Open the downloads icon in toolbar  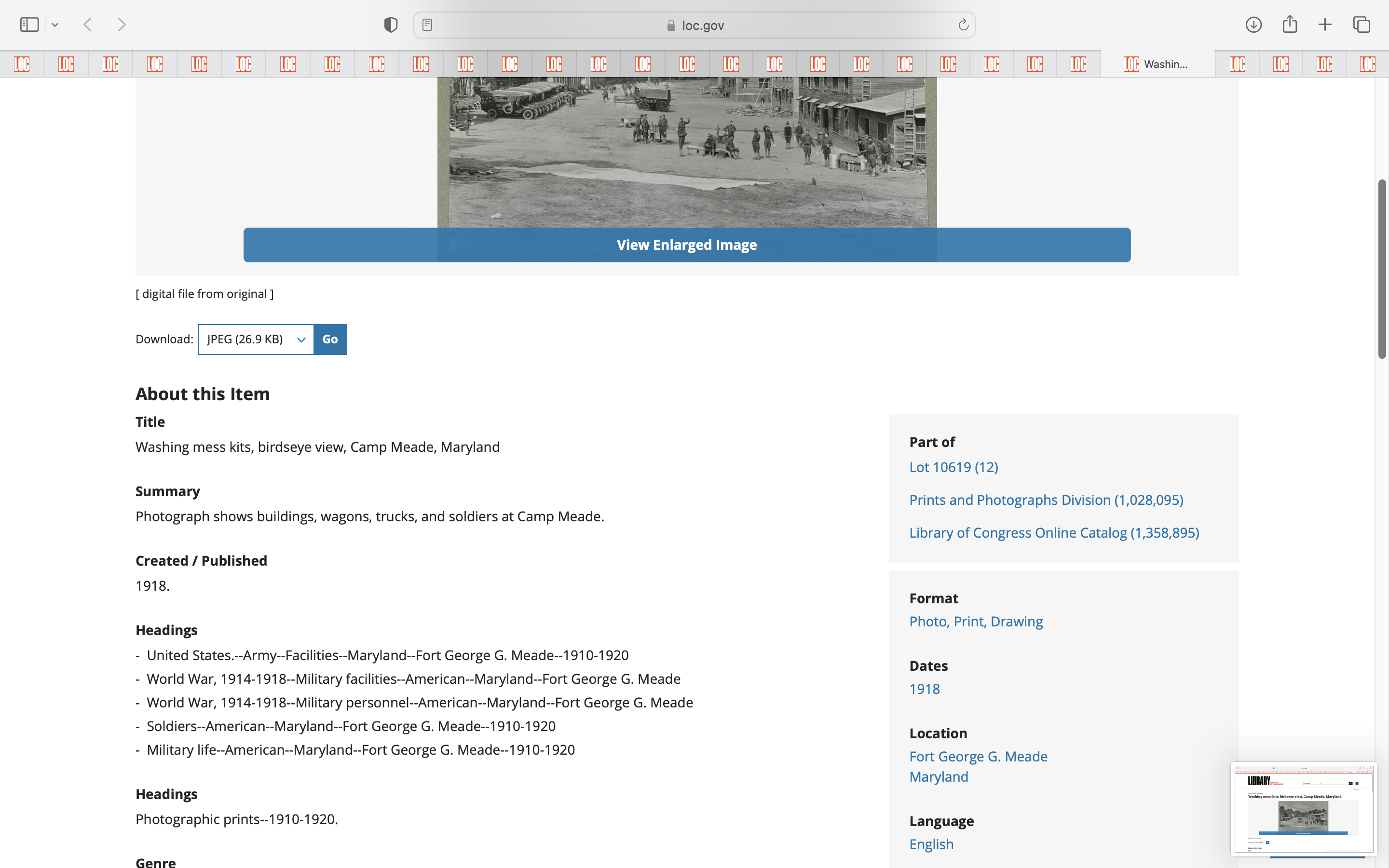(x=1253, y=25)
